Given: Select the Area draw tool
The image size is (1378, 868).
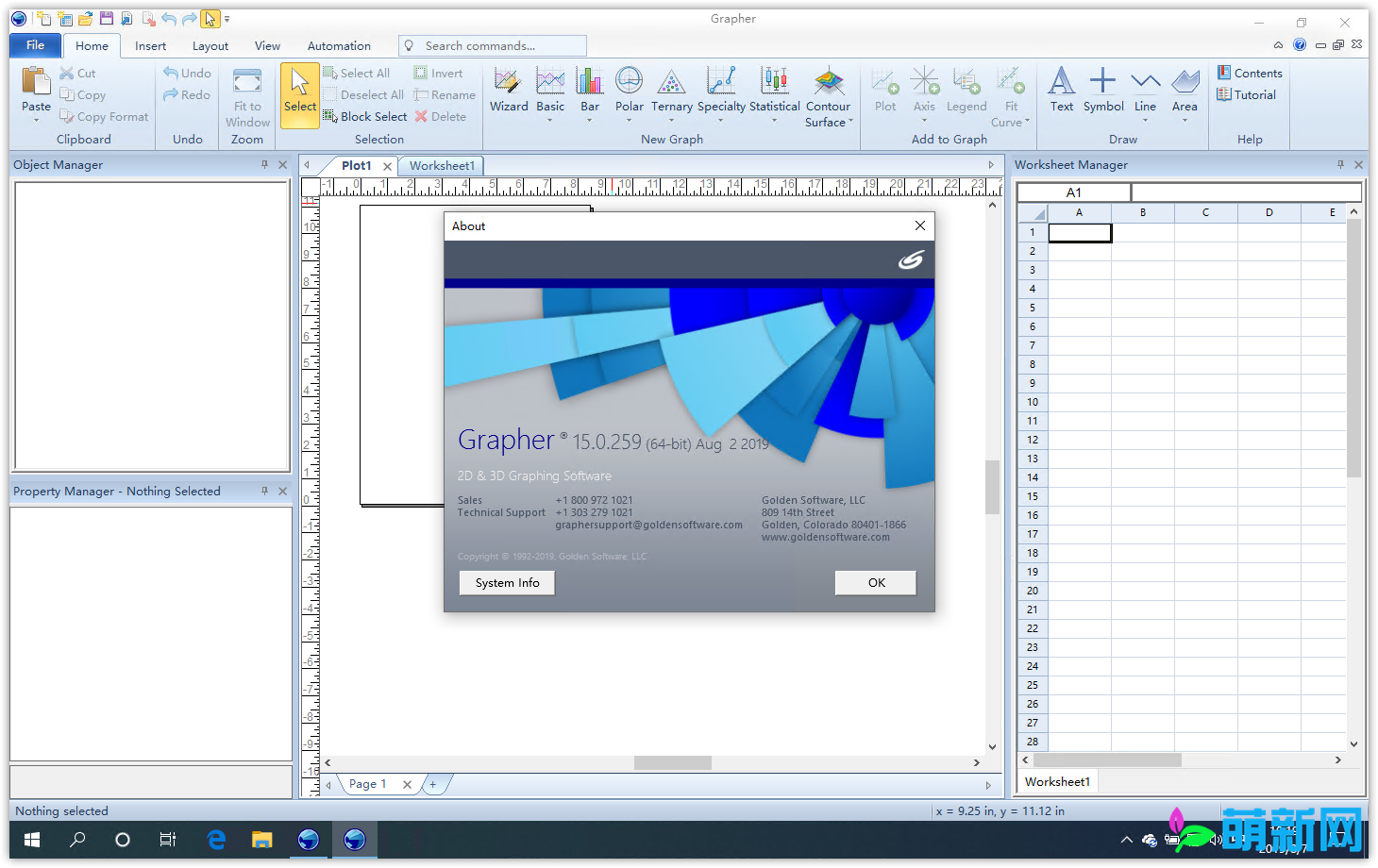Looking at the screenshot, I should click(x=1185, y=91).
